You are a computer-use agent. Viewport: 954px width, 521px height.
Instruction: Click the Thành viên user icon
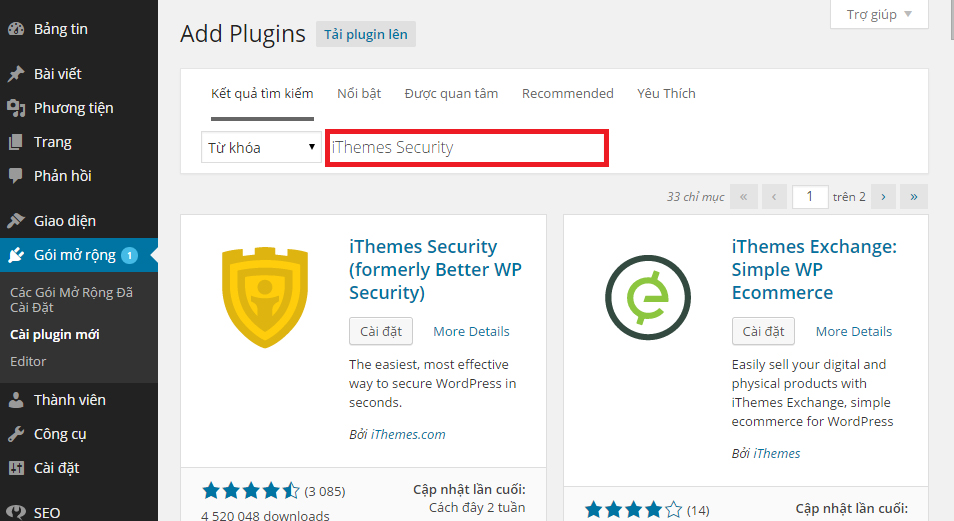[x=16, y=400]
